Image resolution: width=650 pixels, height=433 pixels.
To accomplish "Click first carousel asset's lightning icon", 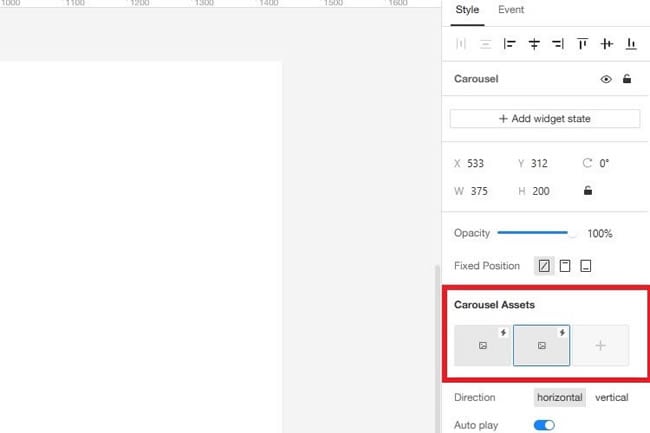I will (503, 333).
